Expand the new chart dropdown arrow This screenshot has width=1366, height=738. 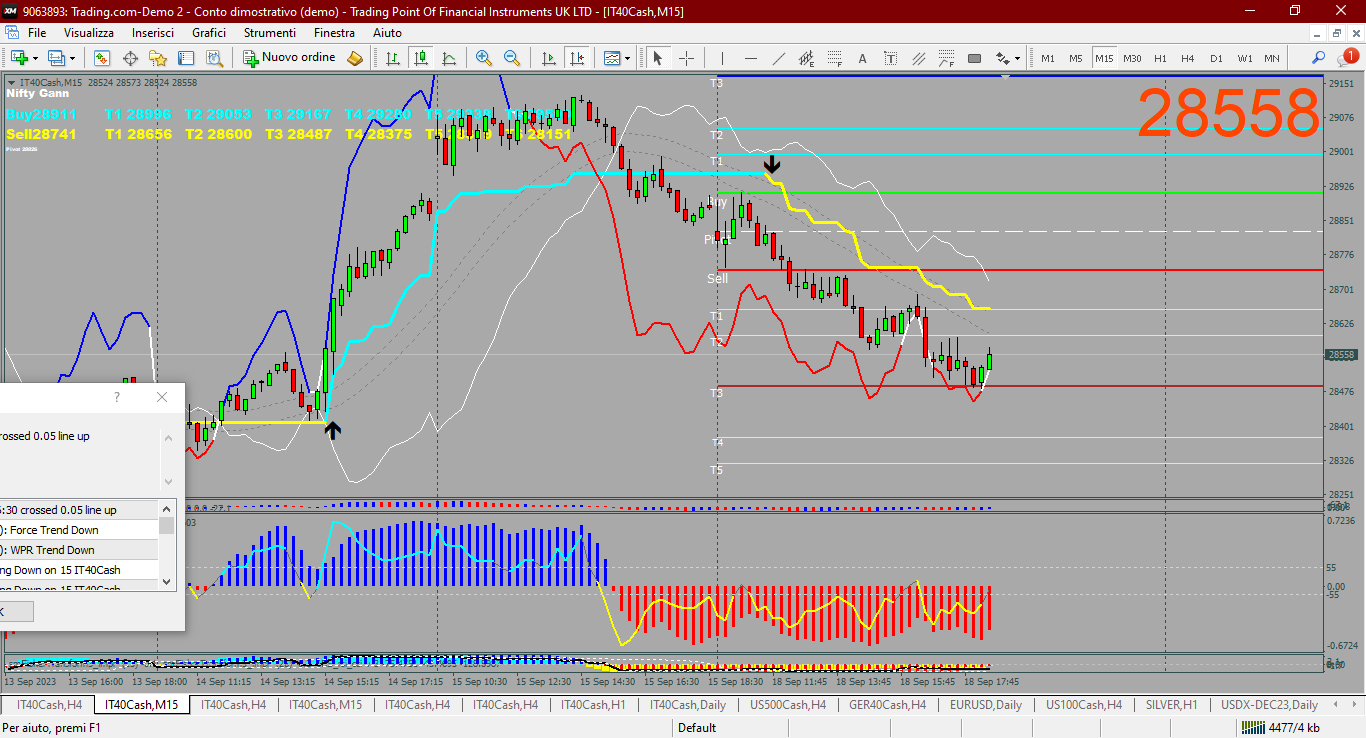click(34, 58)
